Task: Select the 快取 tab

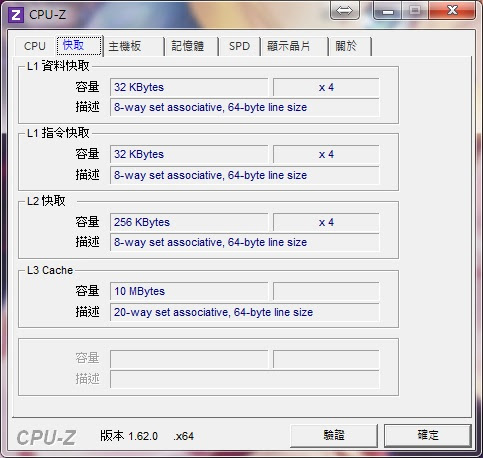Action: click(79, 45)
